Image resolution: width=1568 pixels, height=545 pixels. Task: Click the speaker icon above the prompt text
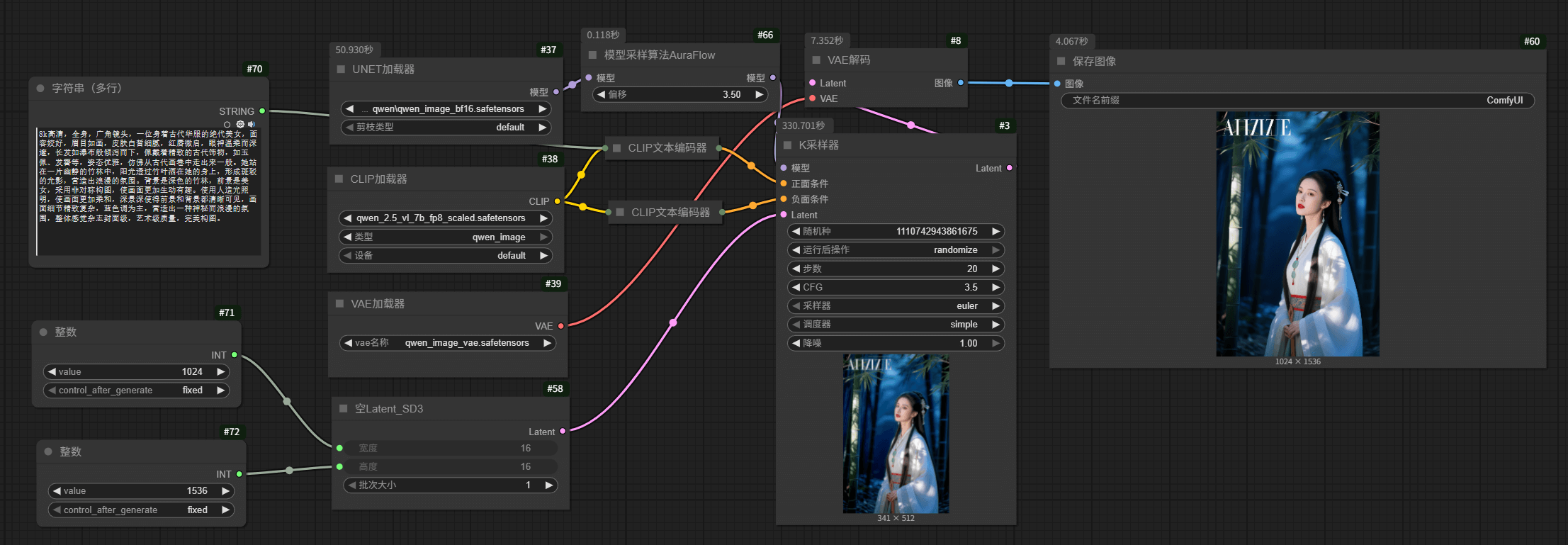click(x=252, y=124)
